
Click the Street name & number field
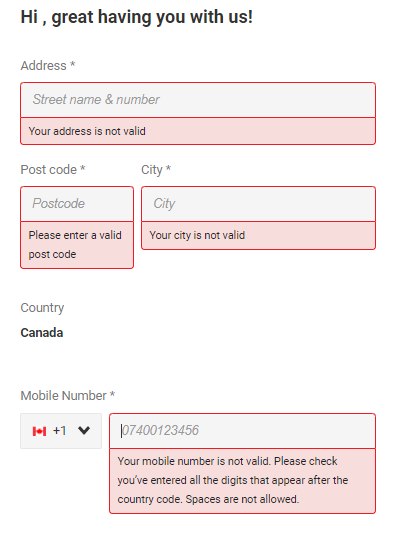pos(198,100)
